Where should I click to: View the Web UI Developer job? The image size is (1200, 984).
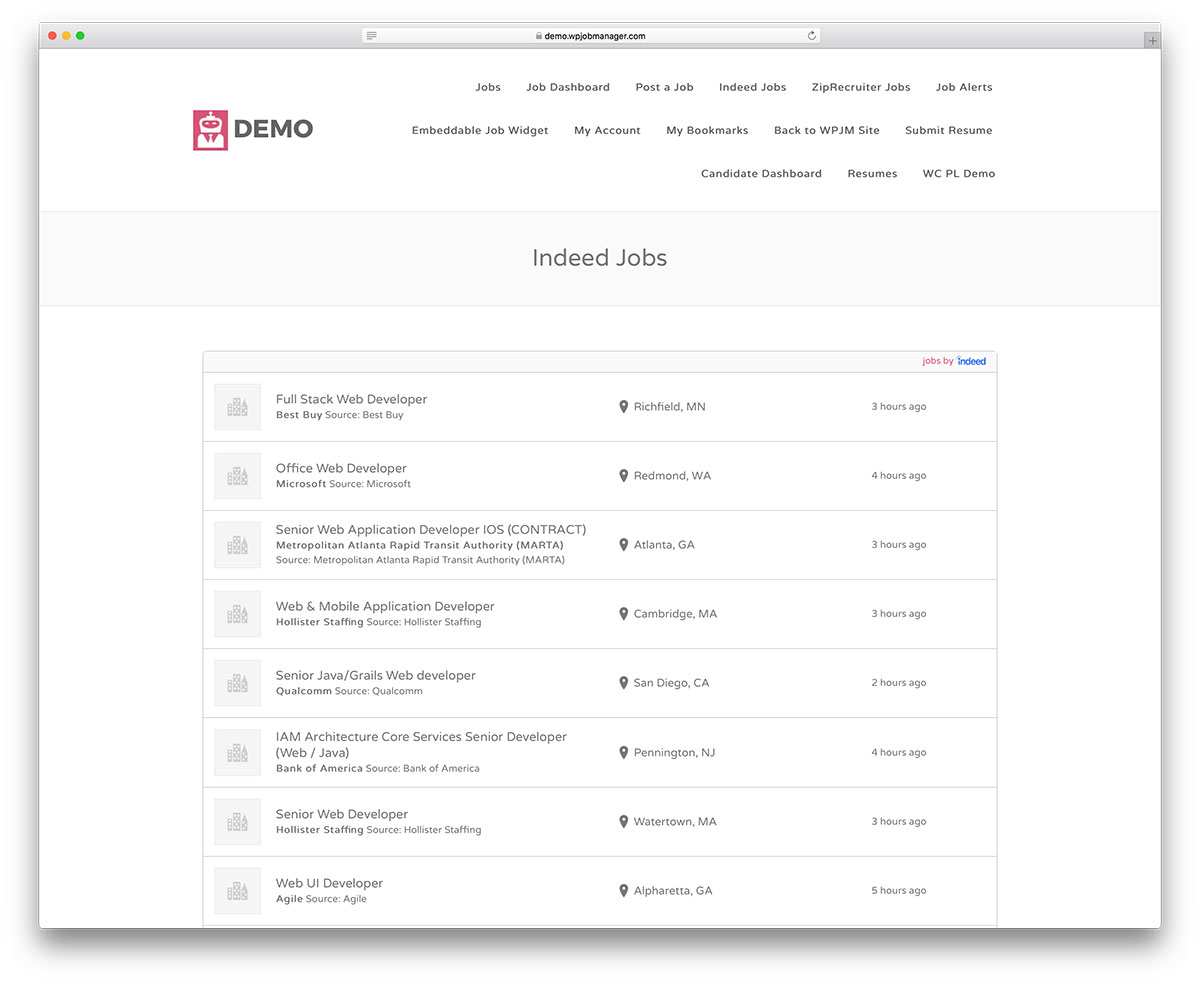(329, 883)
